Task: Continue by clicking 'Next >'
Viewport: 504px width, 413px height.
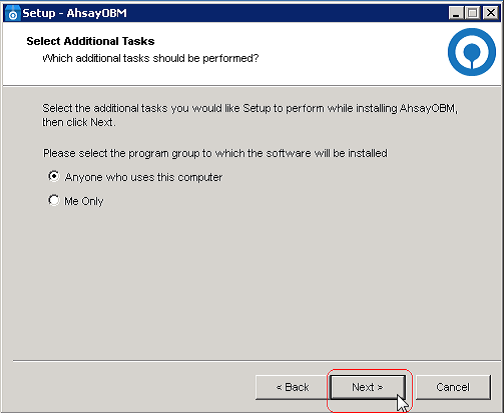Action: [368, 387]
